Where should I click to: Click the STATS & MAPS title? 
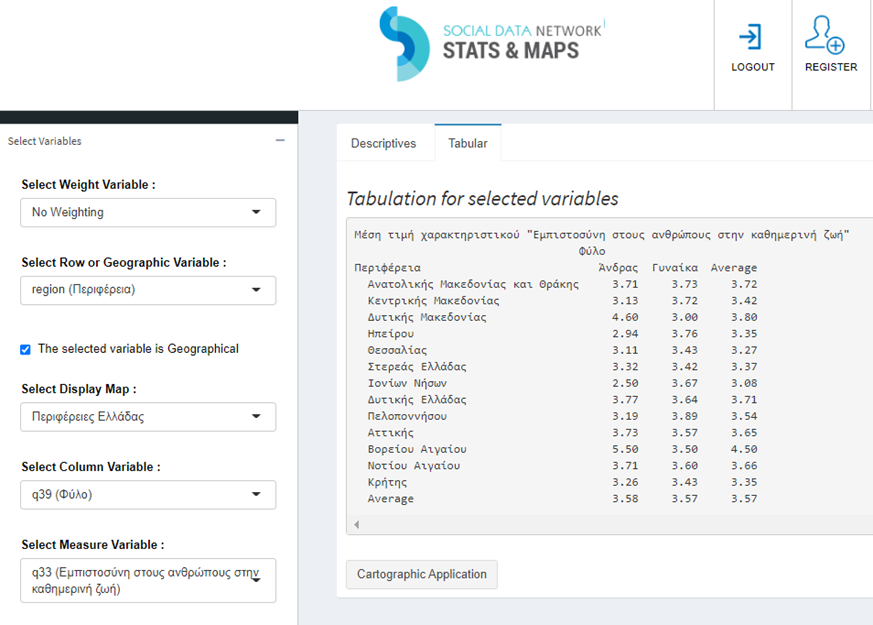point(511,51)
